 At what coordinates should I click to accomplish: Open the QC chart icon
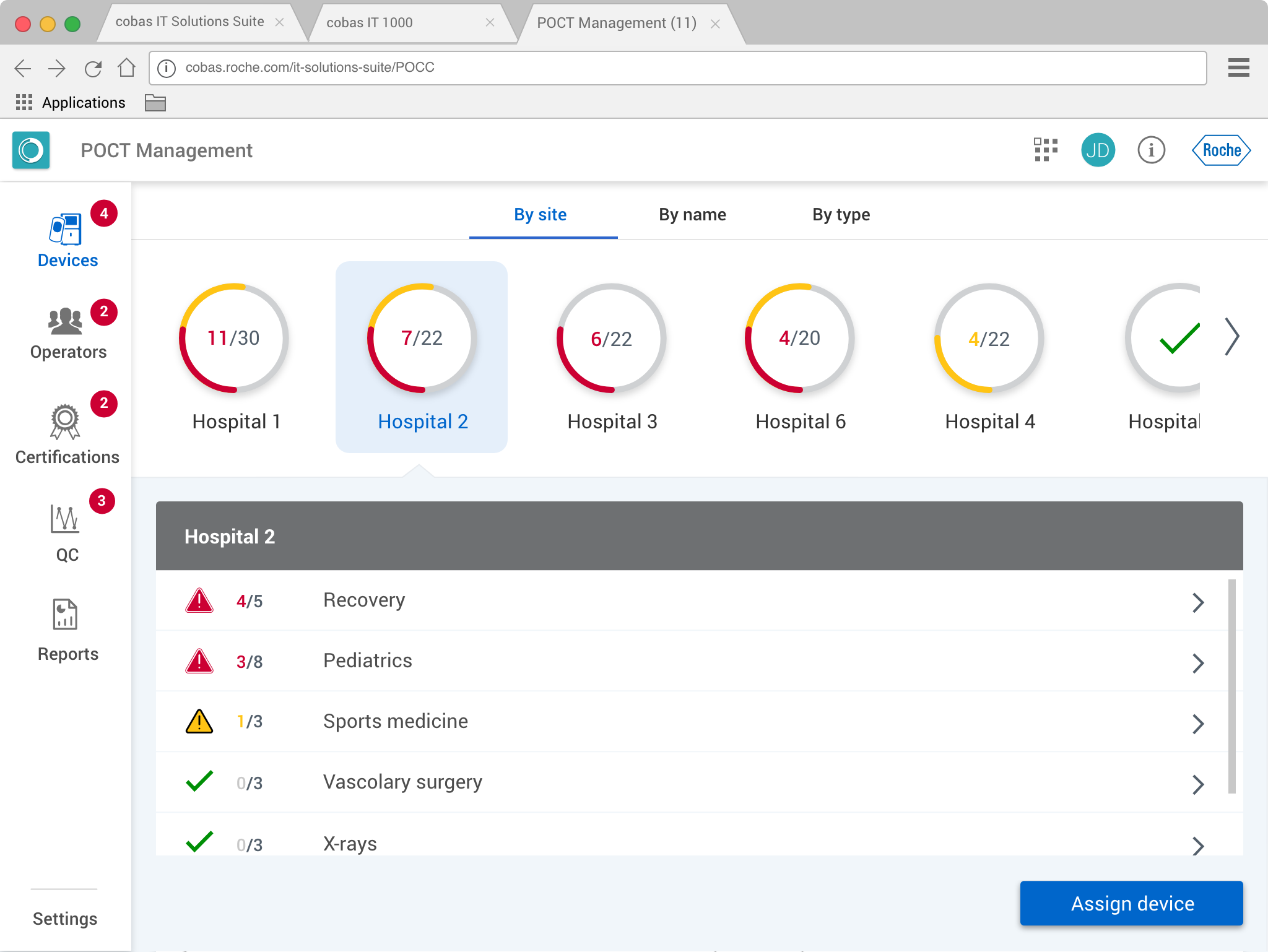[65, 519]
